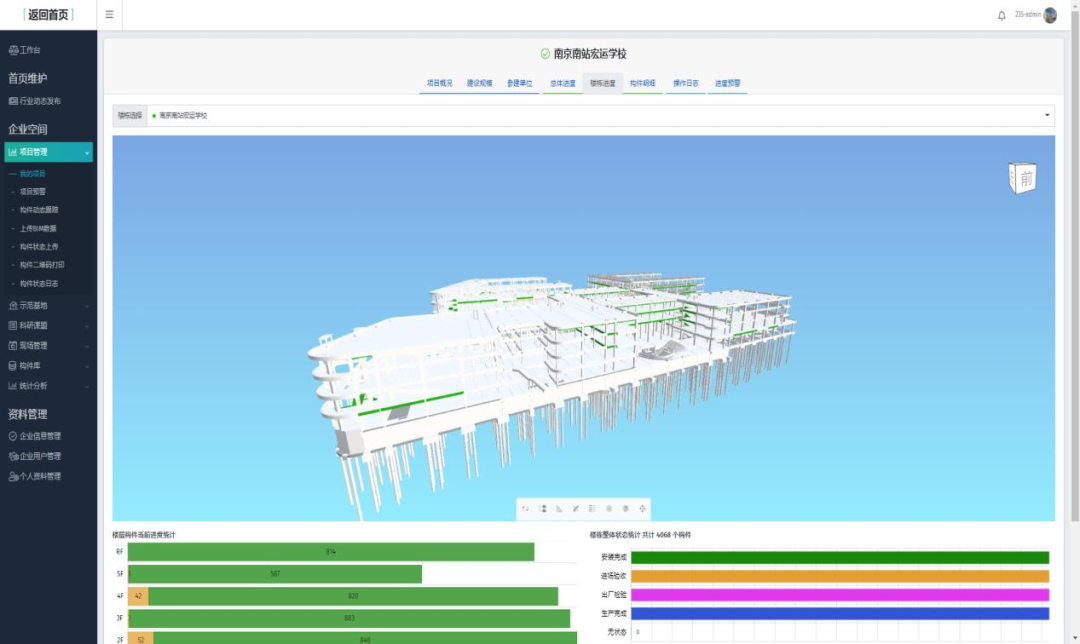Switch to the 操作日志 tab

click(x=686, y=83)
